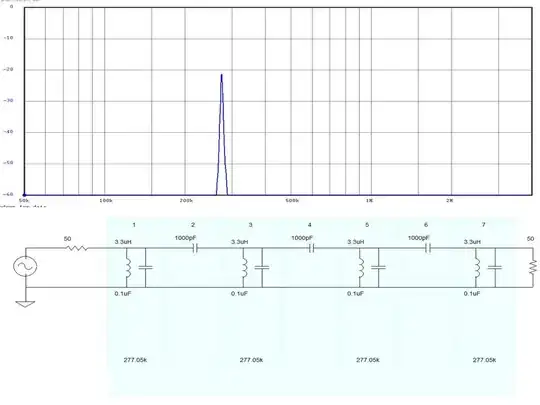Click the 277.05k value below stage 5
The width and height of the screenshot is (540, 405).
click(368, 360)
